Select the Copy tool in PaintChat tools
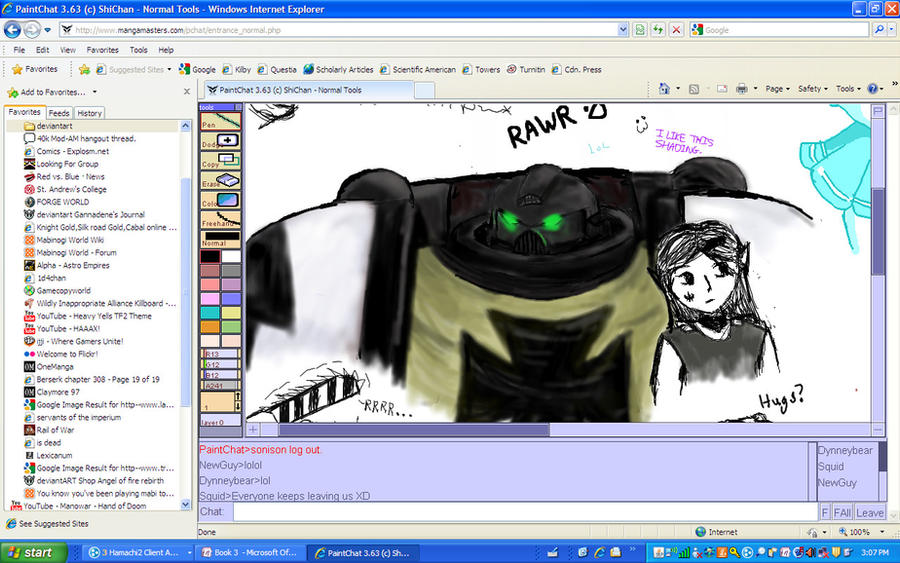Screen dimensions: 900x563 [x=220, y=160]
